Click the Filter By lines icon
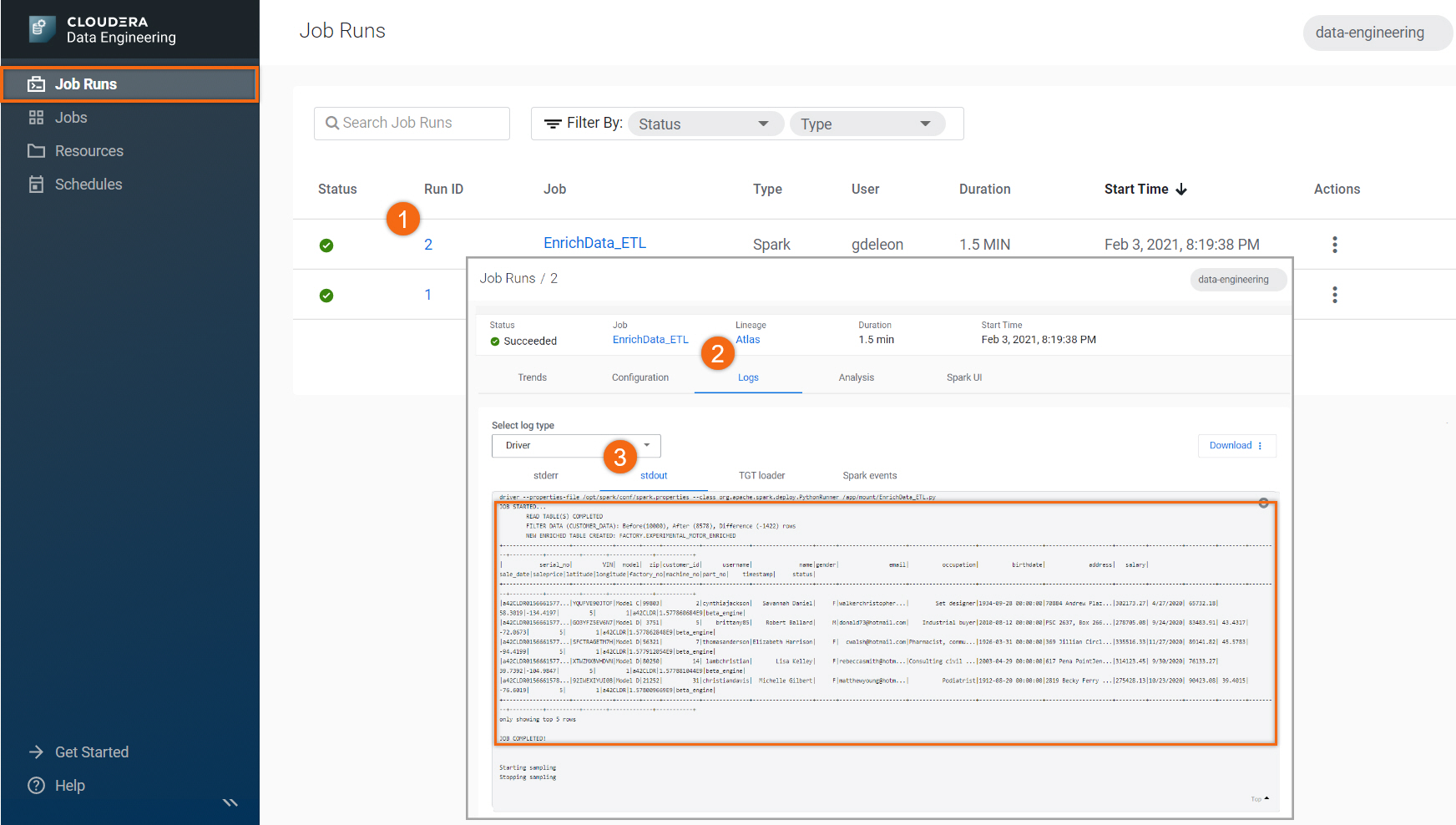The height and width of the screenshot is (825, 1456). point(553,124)
